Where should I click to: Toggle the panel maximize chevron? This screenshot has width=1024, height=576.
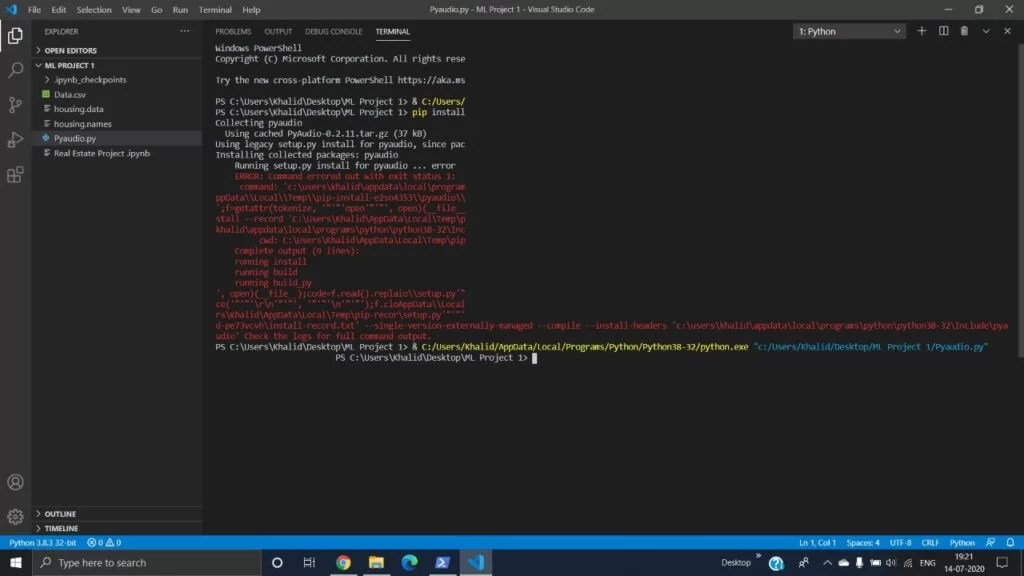988,31
